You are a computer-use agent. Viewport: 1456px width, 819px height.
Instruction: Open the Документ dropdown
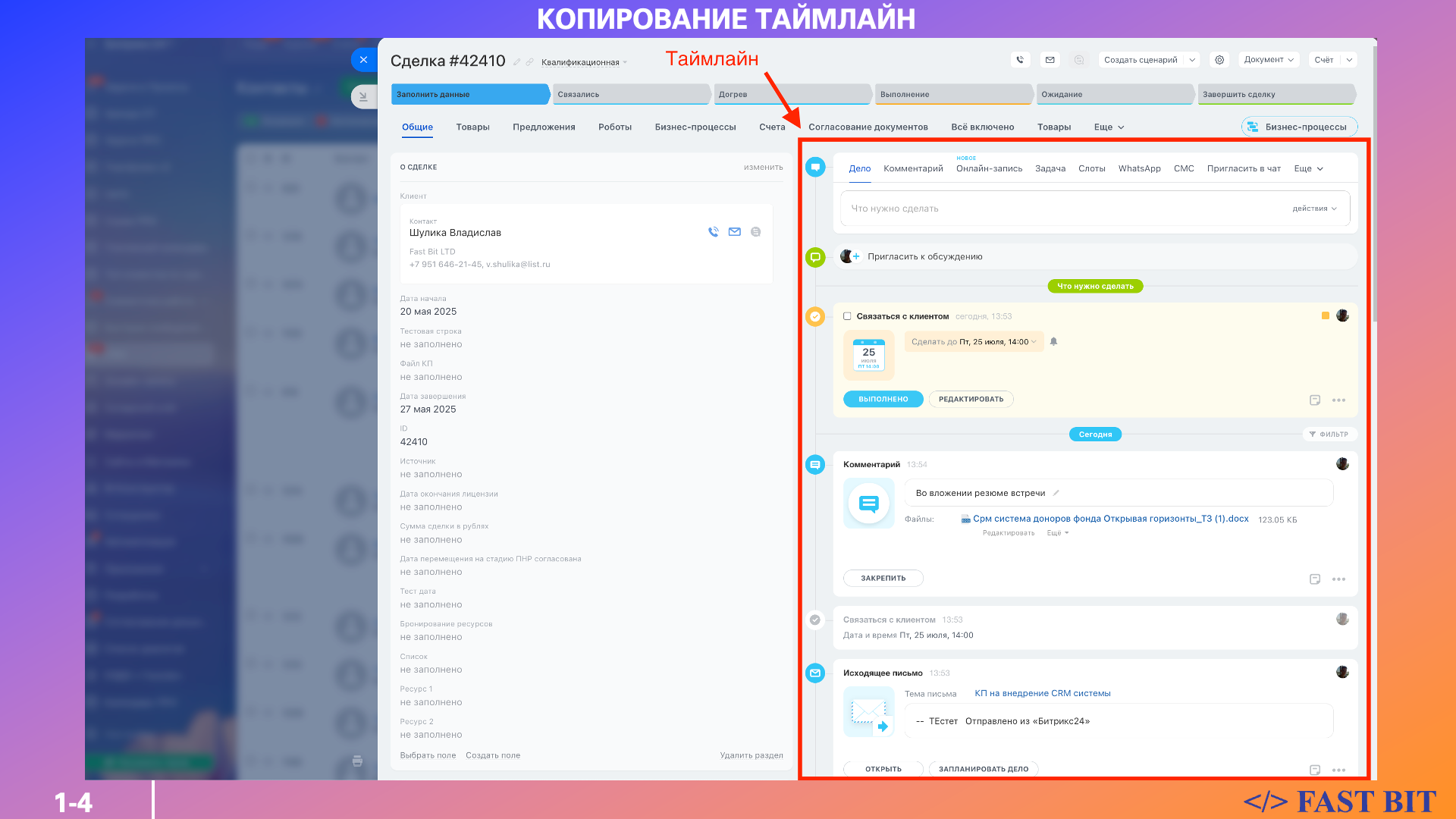pyautogui.click(x=1268, y=60)
